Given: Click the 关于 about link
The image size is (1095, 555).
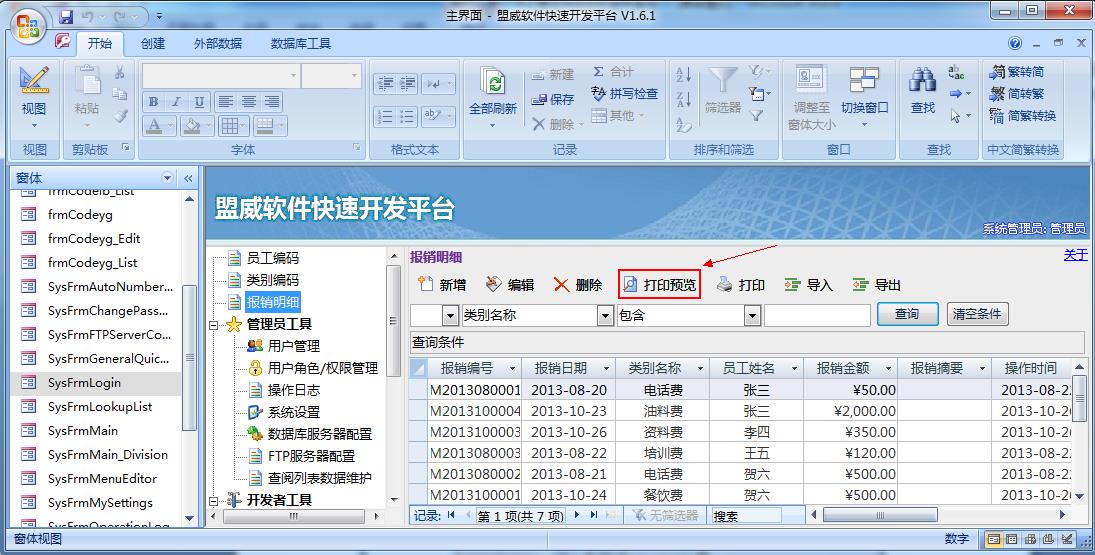Looking at the screenshot, I should 1075,256.
